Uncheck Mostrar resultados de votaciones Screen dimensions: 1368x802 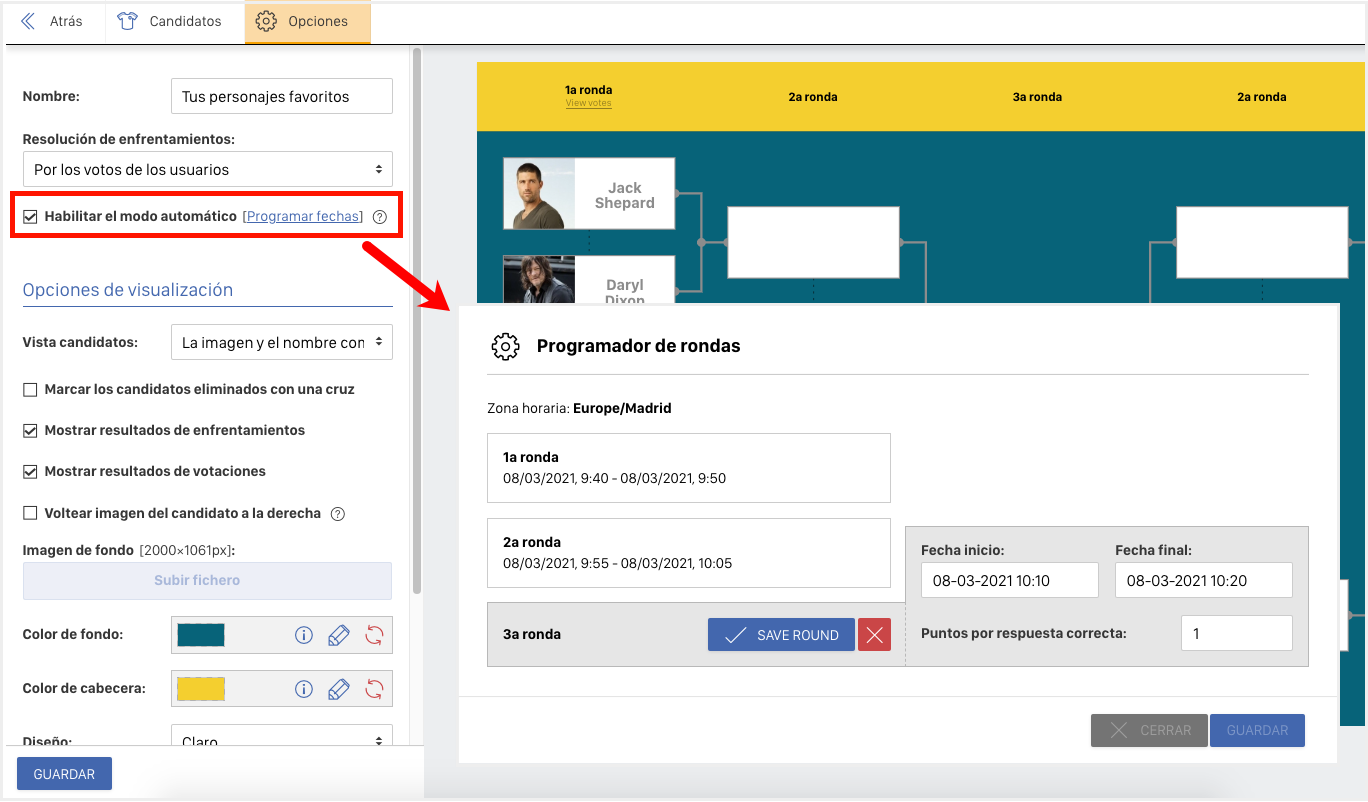(31, 471)
